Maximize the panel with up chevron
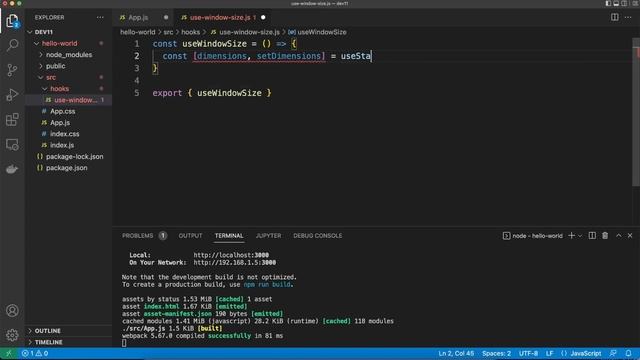The image size is (640, 360). click(x=619, y=236)
